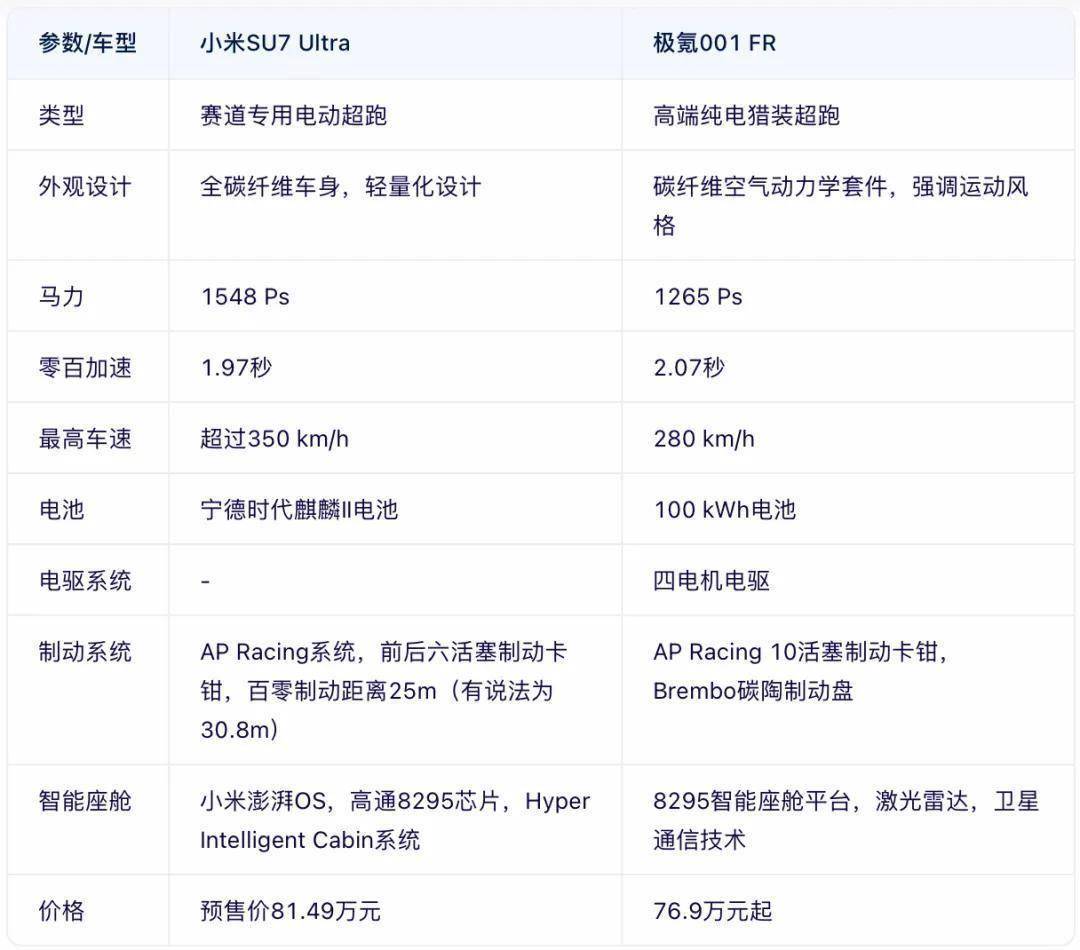Click the 100 kWh电池 cell
The image size is (1080, 950).
724,510
